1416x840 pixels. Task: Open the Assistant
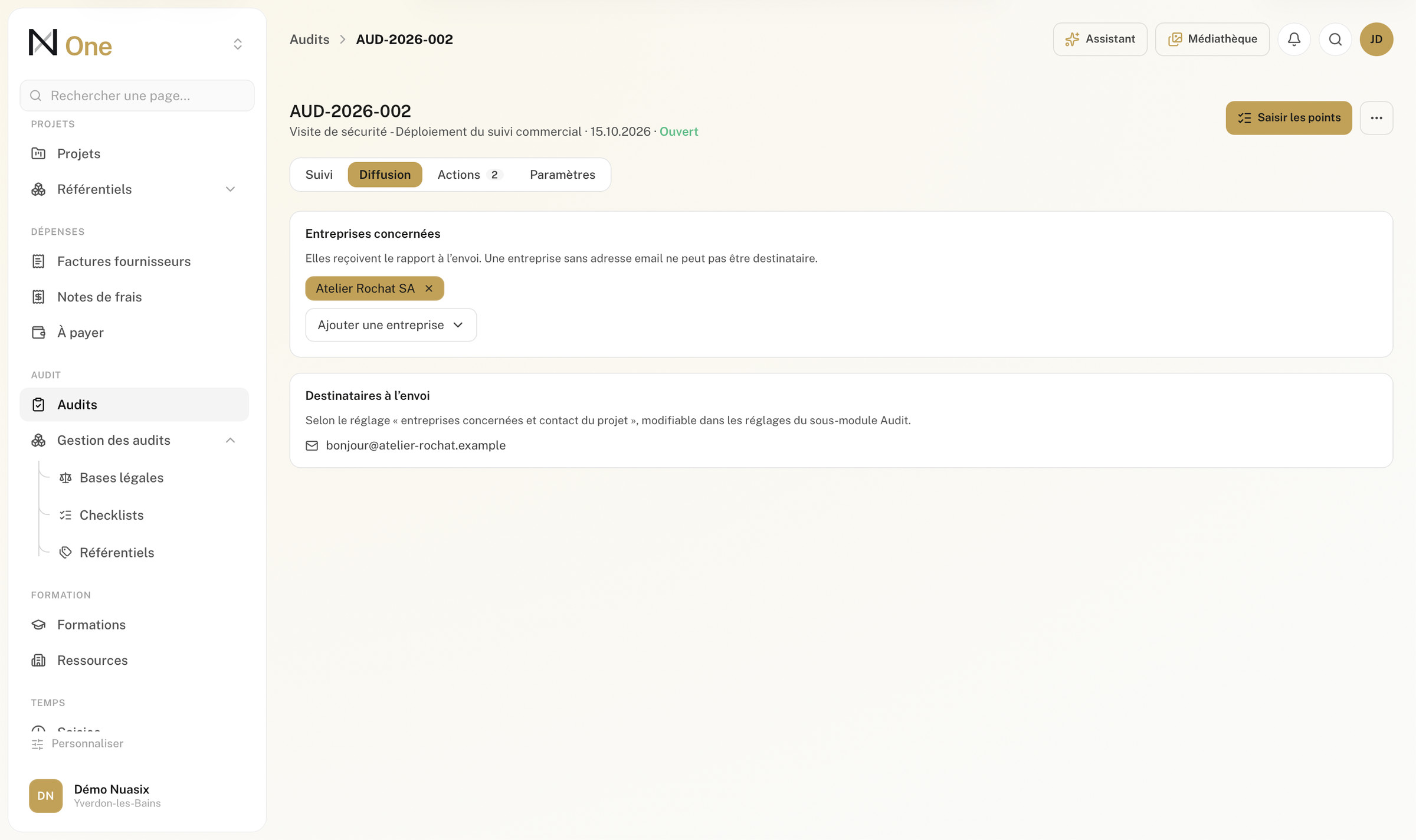point(1100,39)
